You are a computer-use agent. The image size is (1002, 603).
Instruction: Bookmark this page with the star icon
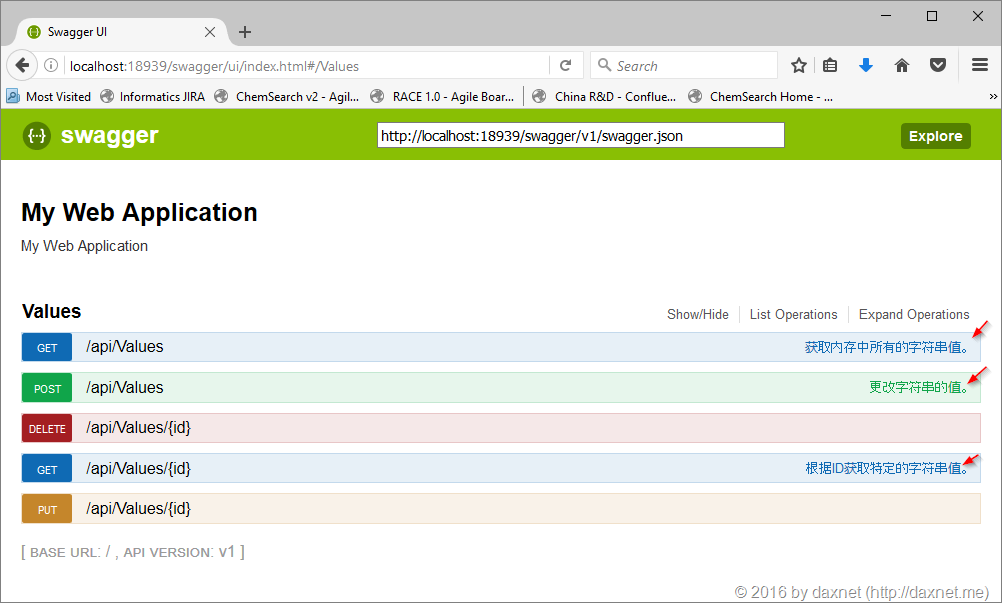(799, 65)
